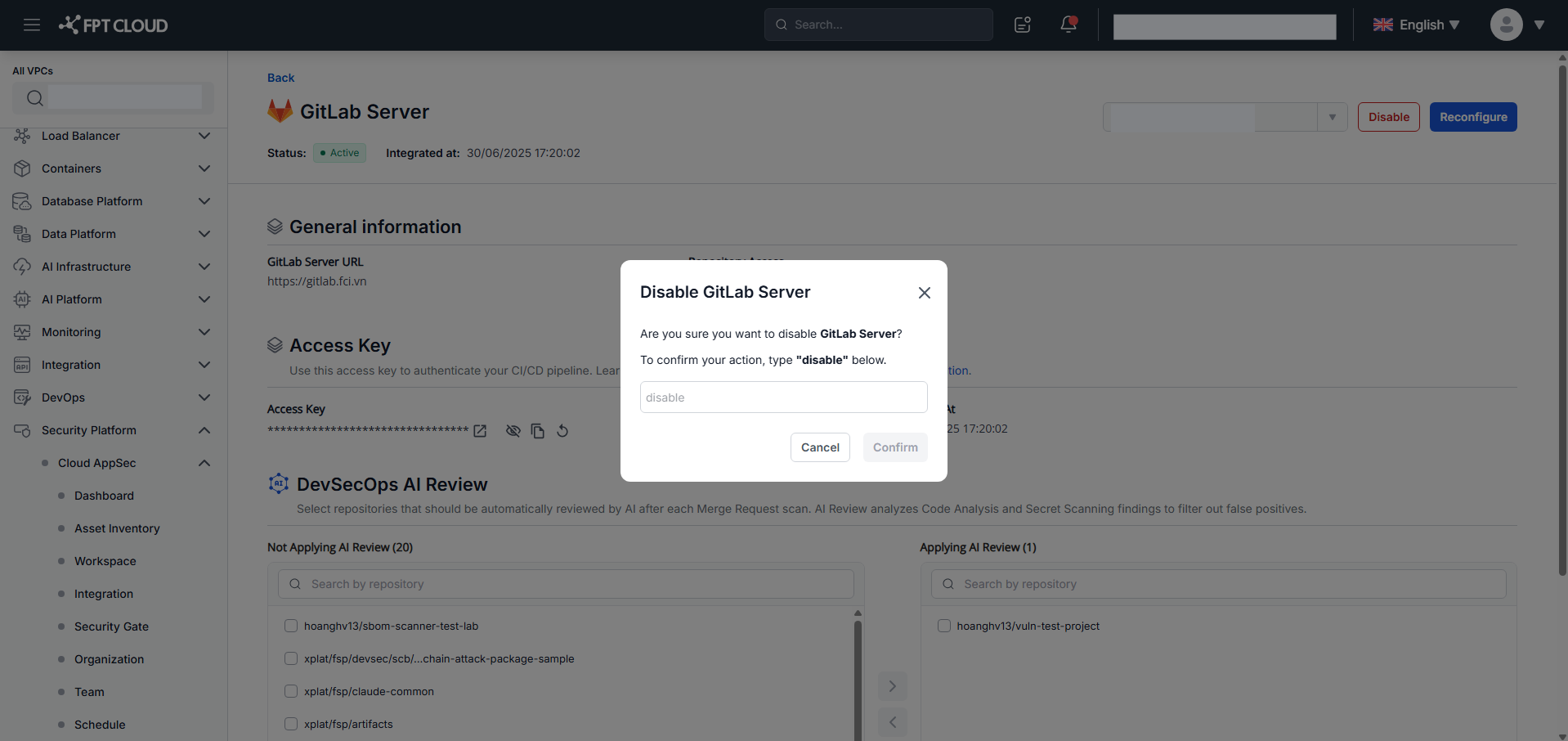Screen dimensions: 1568x741
Task: Open Dashboard under Cloud AppSec
Action: coord(104,496)
